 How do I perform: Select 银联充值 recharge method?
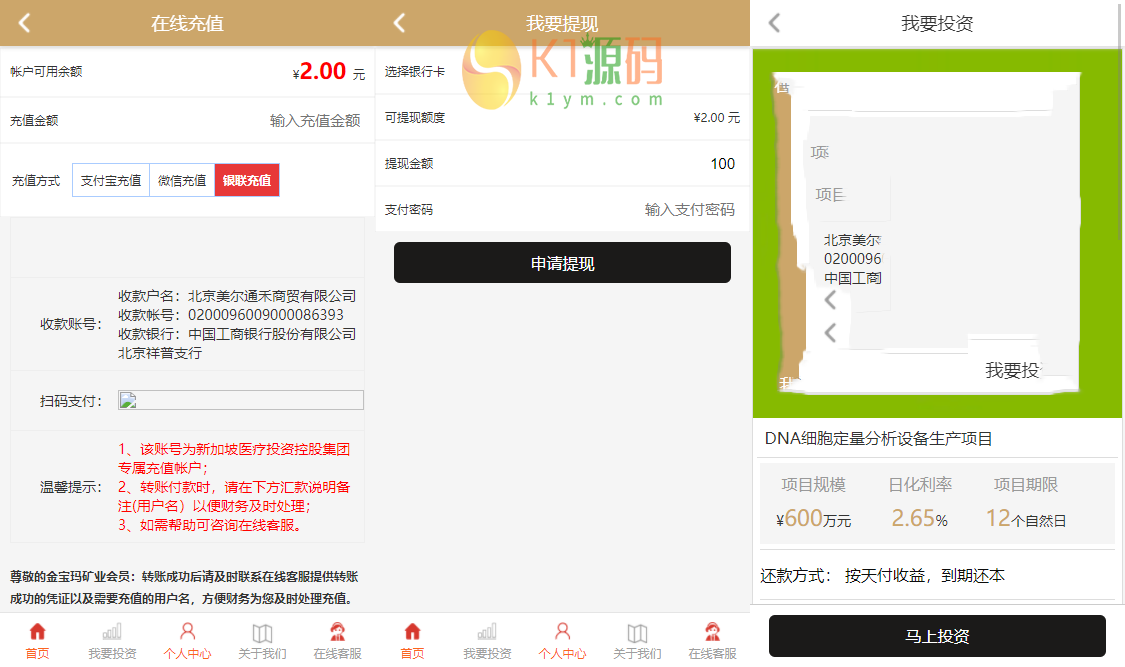click(x=247, y=180)
